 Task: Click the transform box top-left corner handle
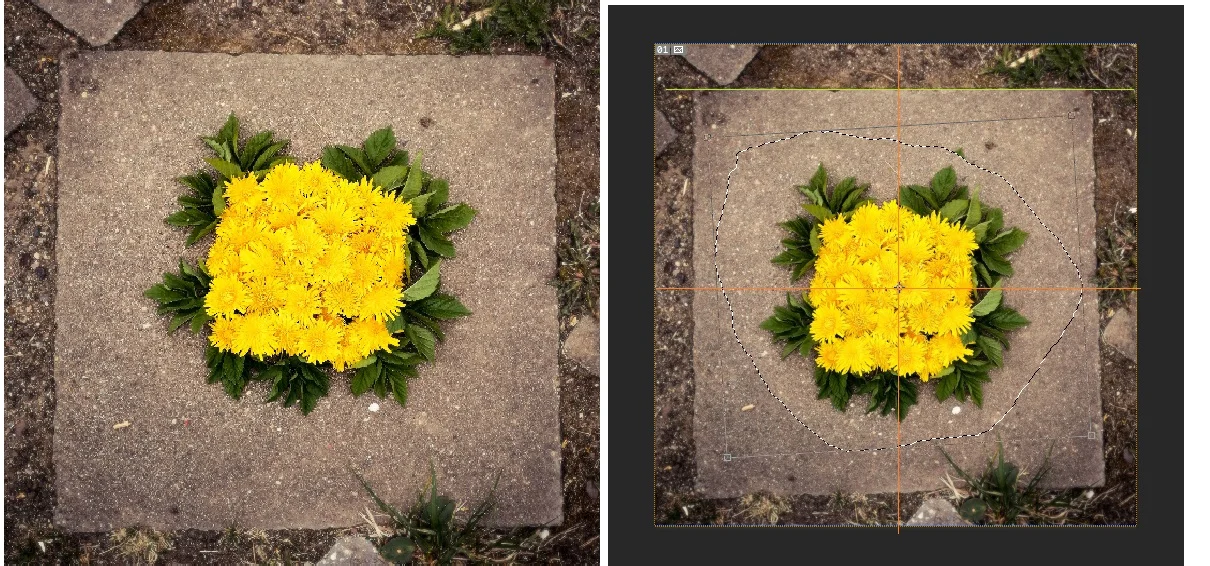(x=708, y=136)
